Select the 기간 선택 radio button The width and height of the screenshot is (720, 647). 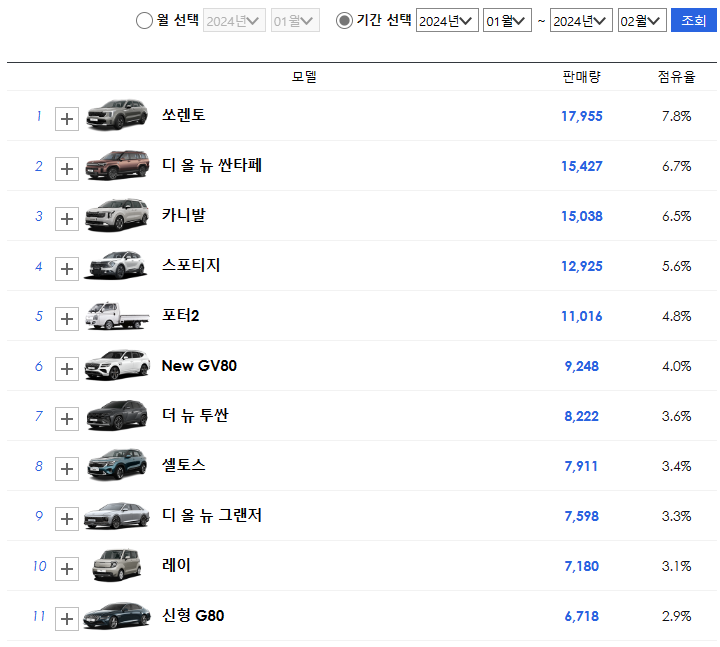click(x=344, y=20)
